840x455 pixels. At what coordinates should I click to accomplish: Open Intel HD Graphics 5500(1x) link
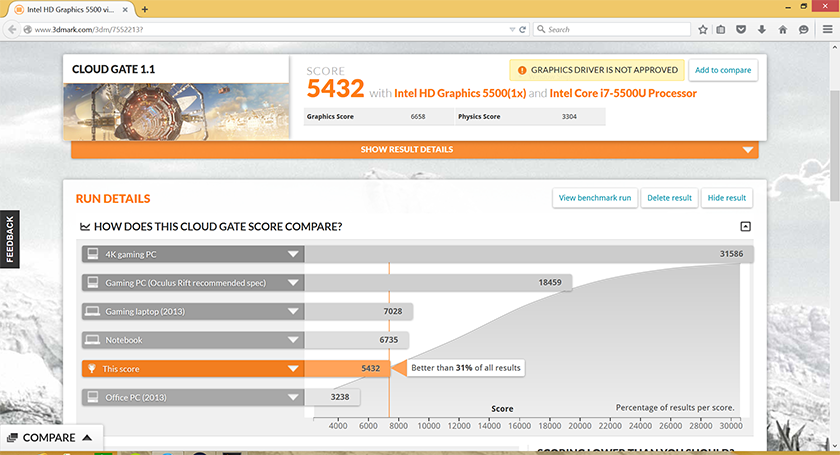point(460,93)
